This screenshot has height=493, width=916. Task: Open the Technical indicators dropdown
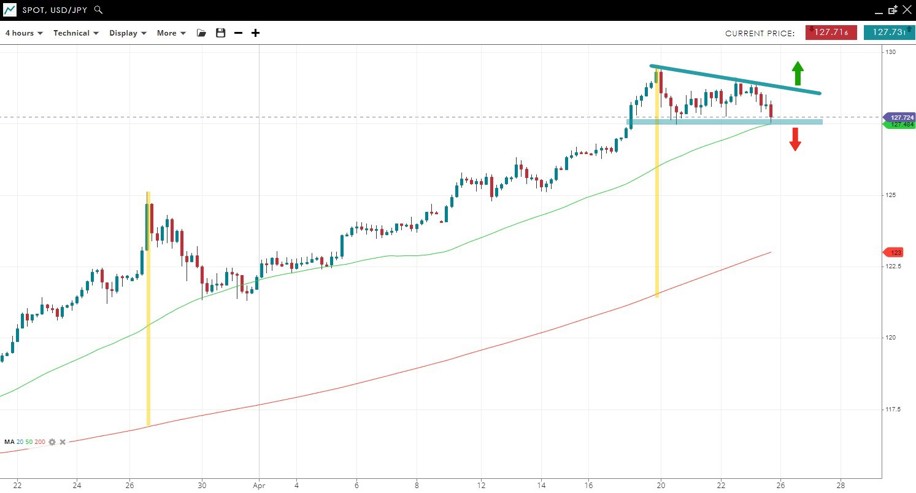tap(75, 33)
